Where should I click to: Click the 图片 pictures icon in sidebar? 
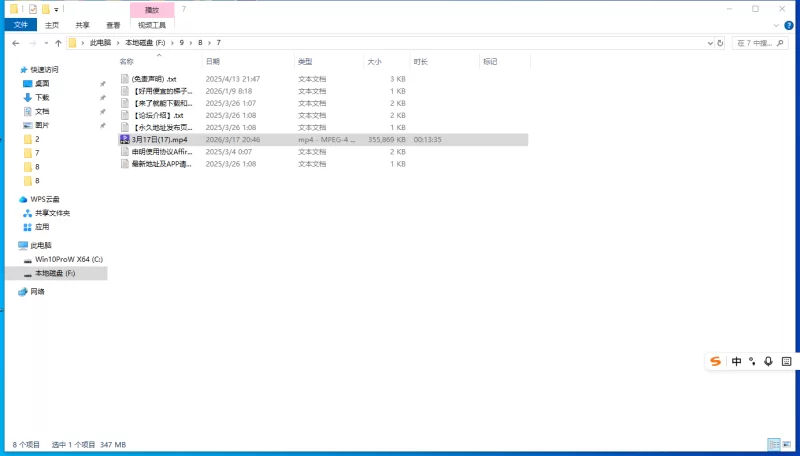(28, 125)
